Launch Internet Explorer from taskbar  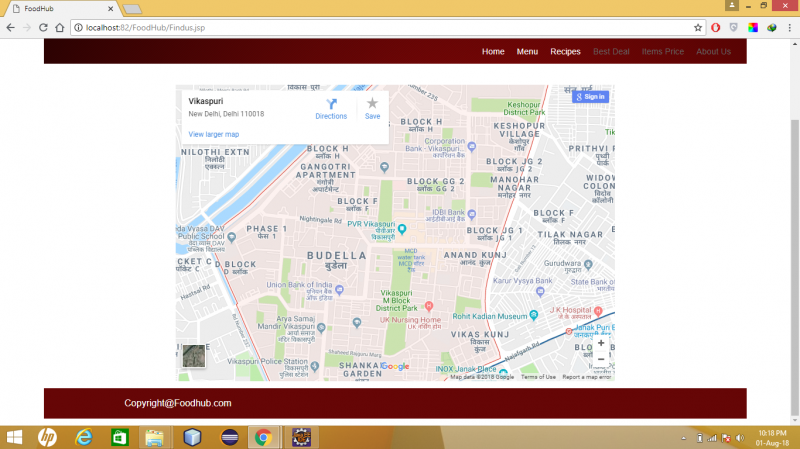click(x=84, y=437)
